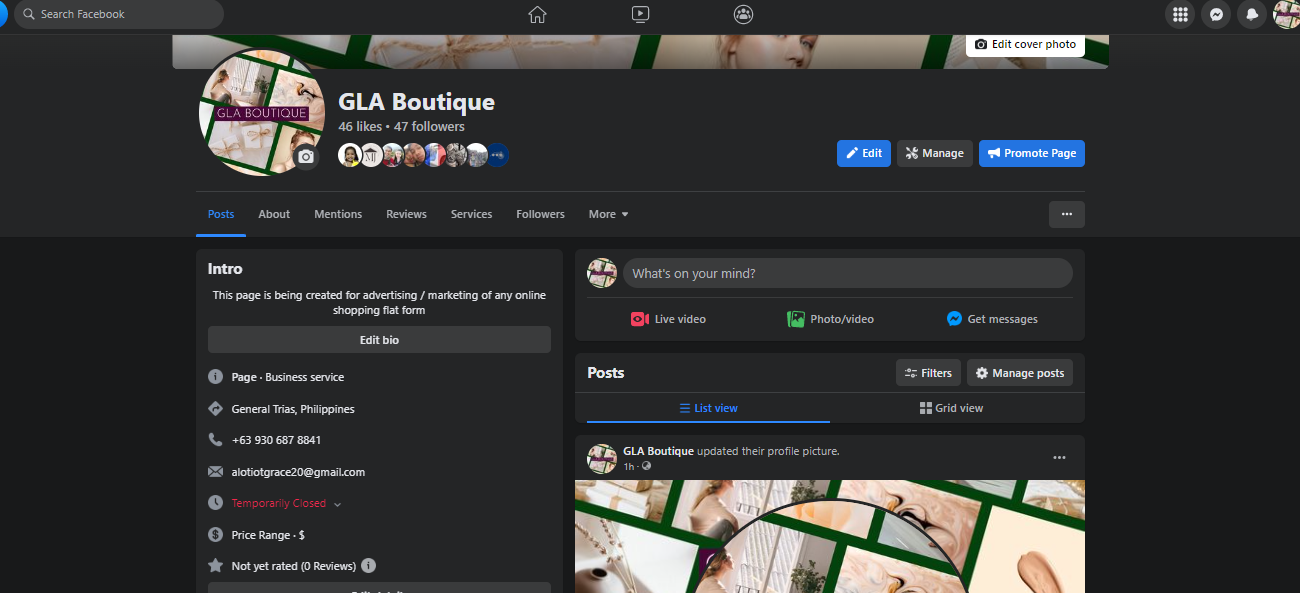Screen dimensions: 1300x593
Task: Open the account avatar in top bar
Action: point(1286,14)
